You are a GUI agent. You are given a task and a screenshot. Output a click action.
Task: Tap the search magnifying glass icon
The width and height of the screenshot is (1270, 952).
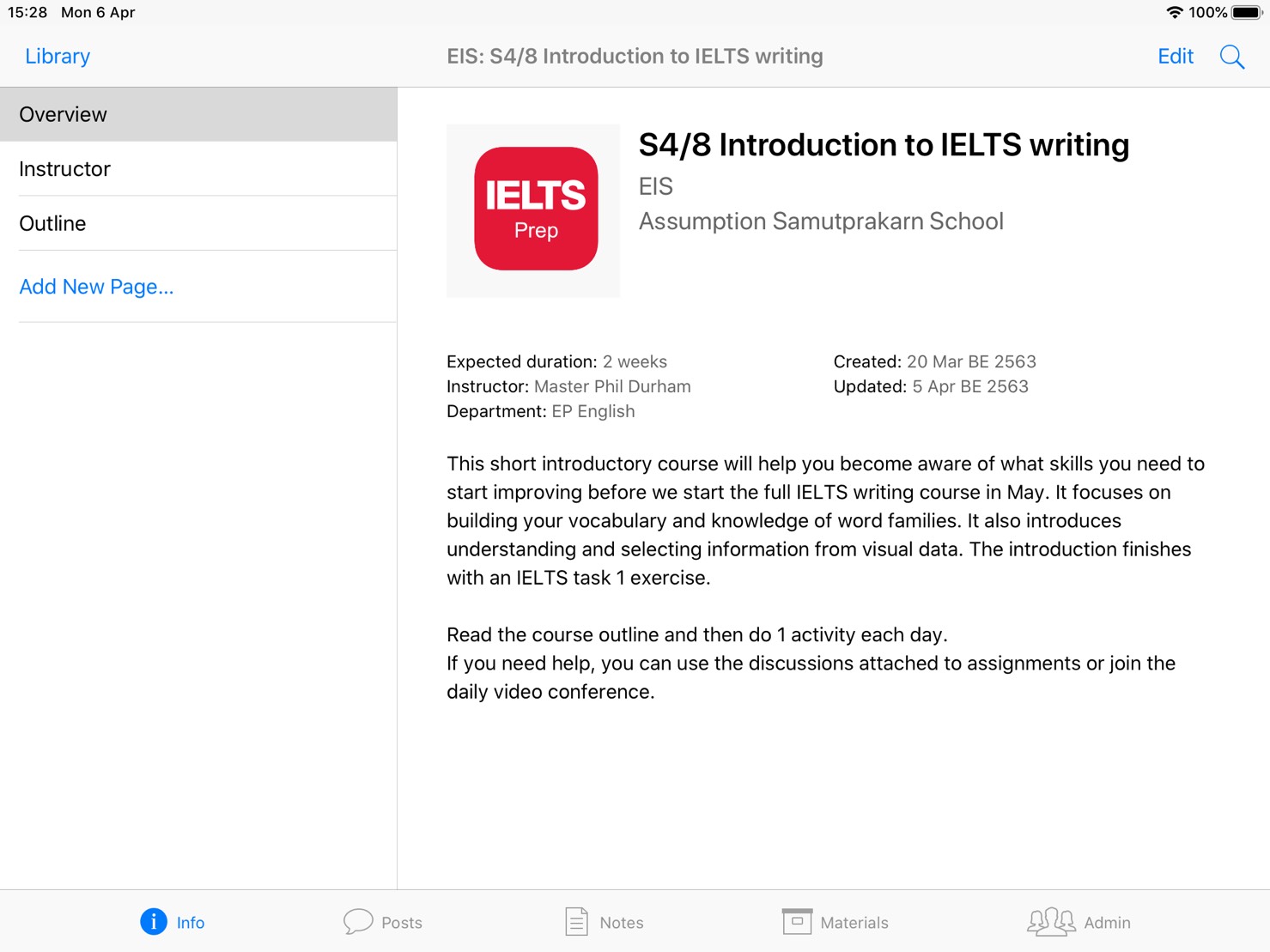tap(1232, 57)
